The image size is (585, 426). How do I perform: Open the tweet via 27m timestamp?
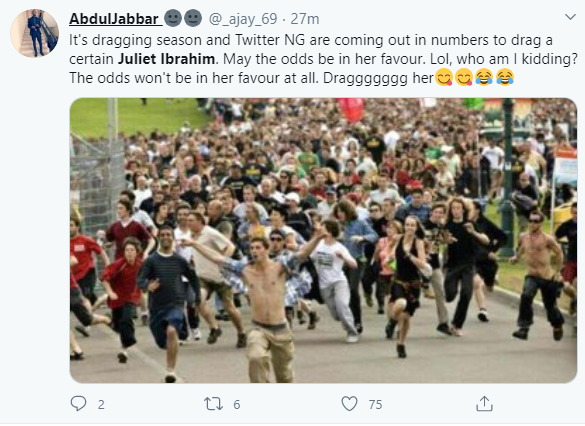click(x=305, y=19)
